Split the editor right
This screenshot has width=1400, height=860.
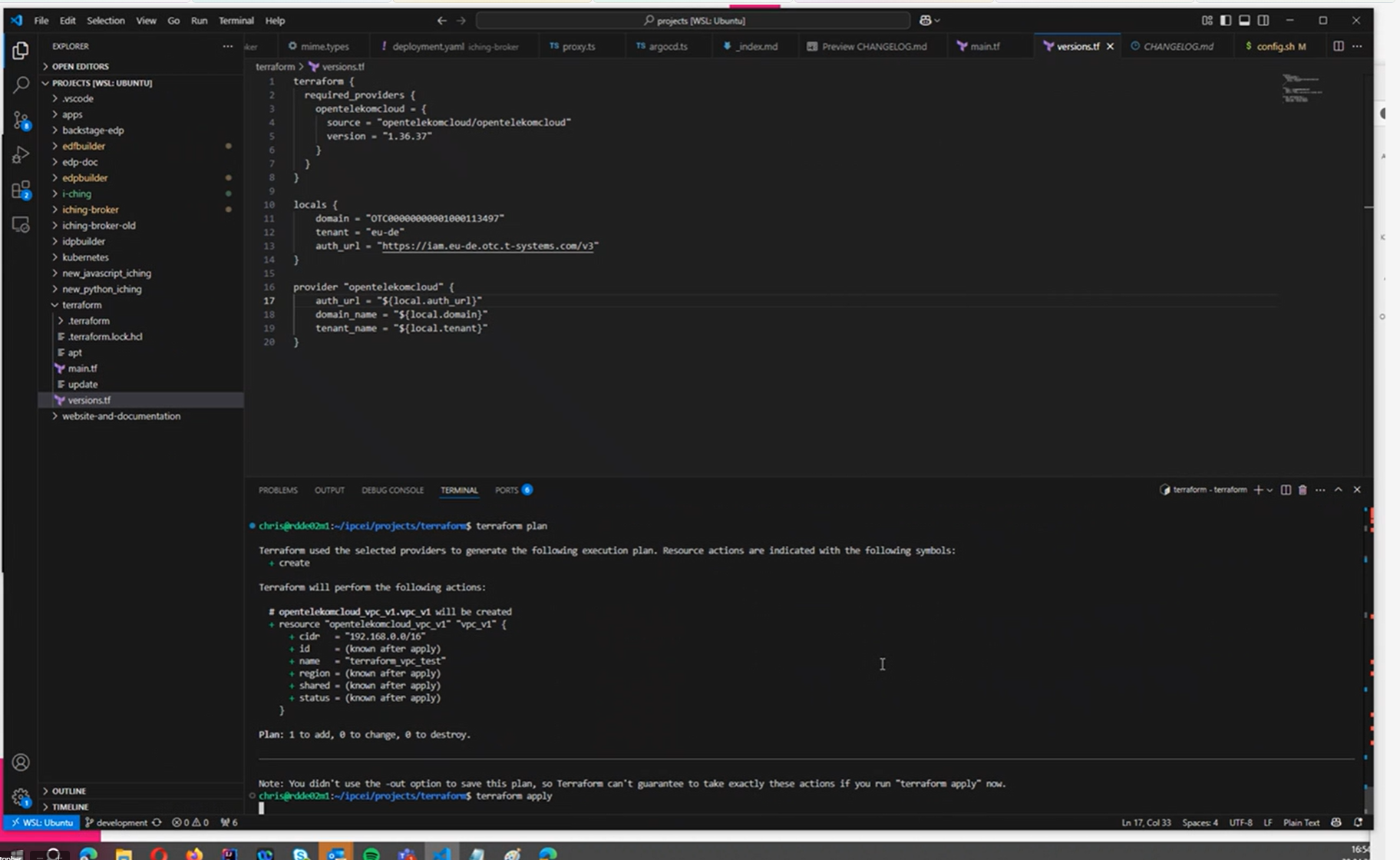point(1338,46)
